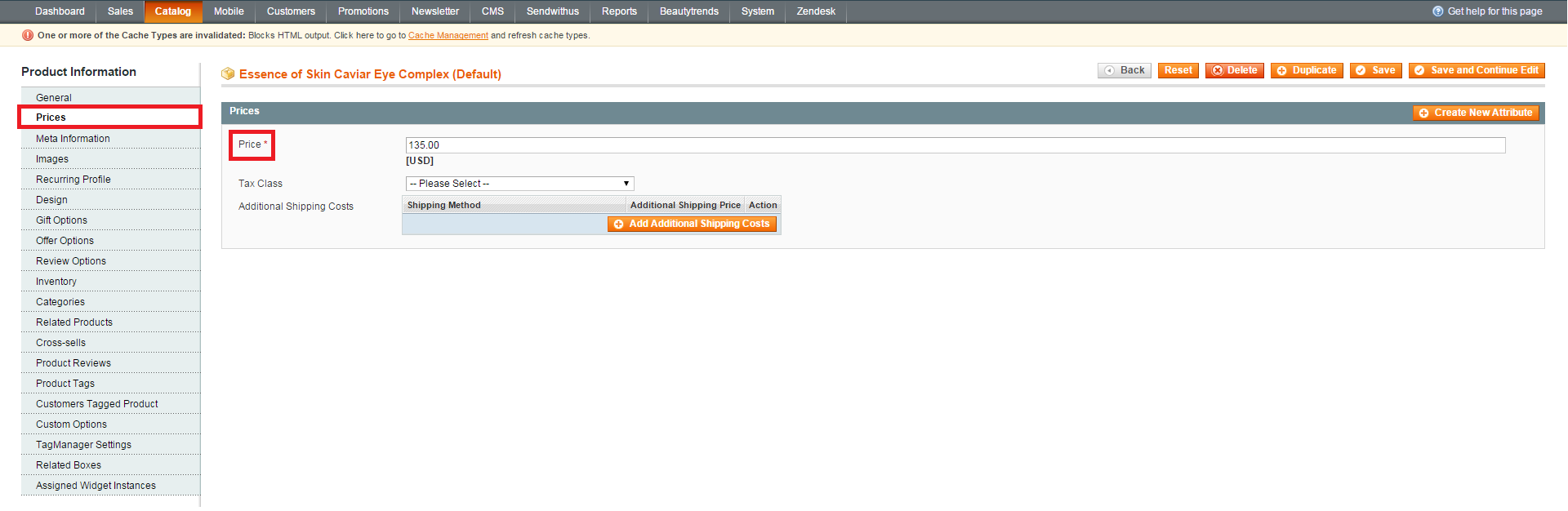Click the Additional Shipping Costs label

point(296,207)
